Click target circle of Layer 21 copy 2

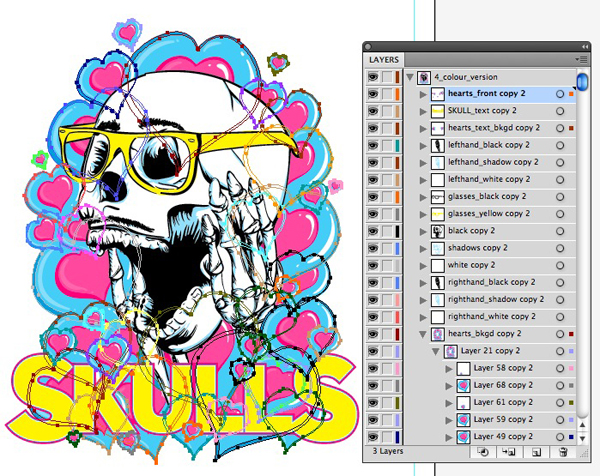coord(560,351)
